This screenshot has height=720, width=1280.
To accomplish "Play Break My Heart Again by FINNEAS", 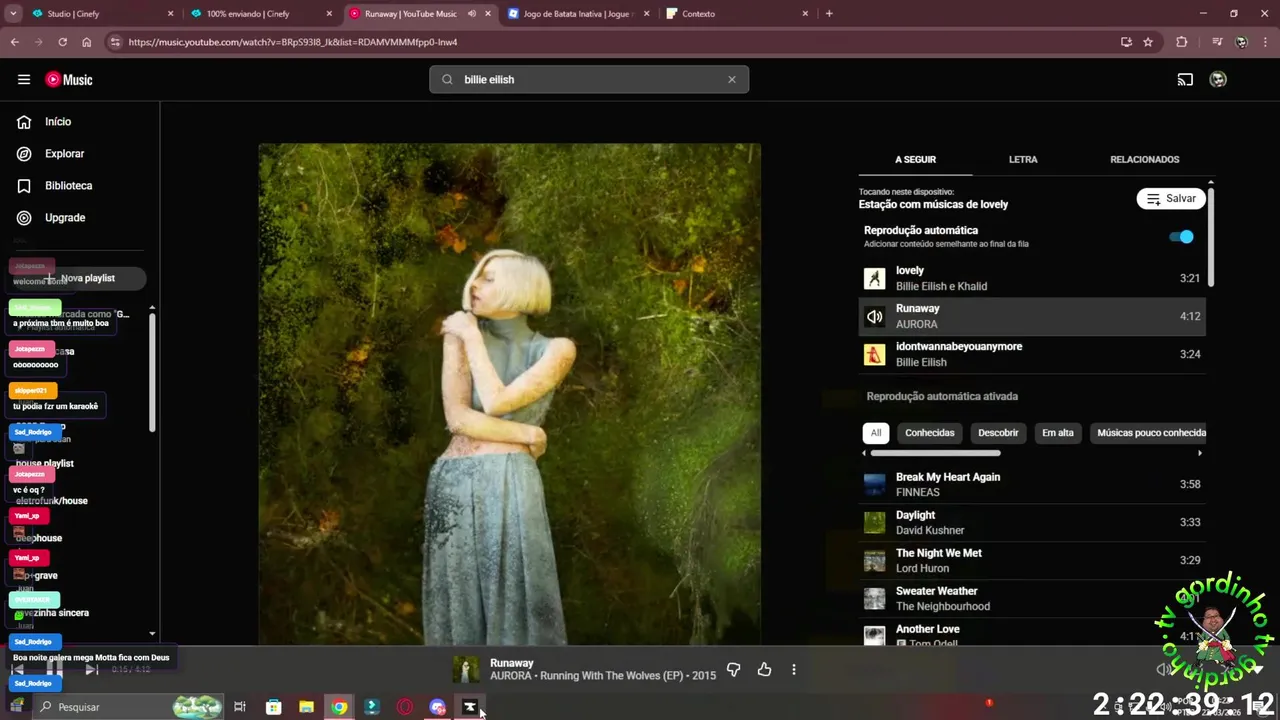I will click(1032, 484).
